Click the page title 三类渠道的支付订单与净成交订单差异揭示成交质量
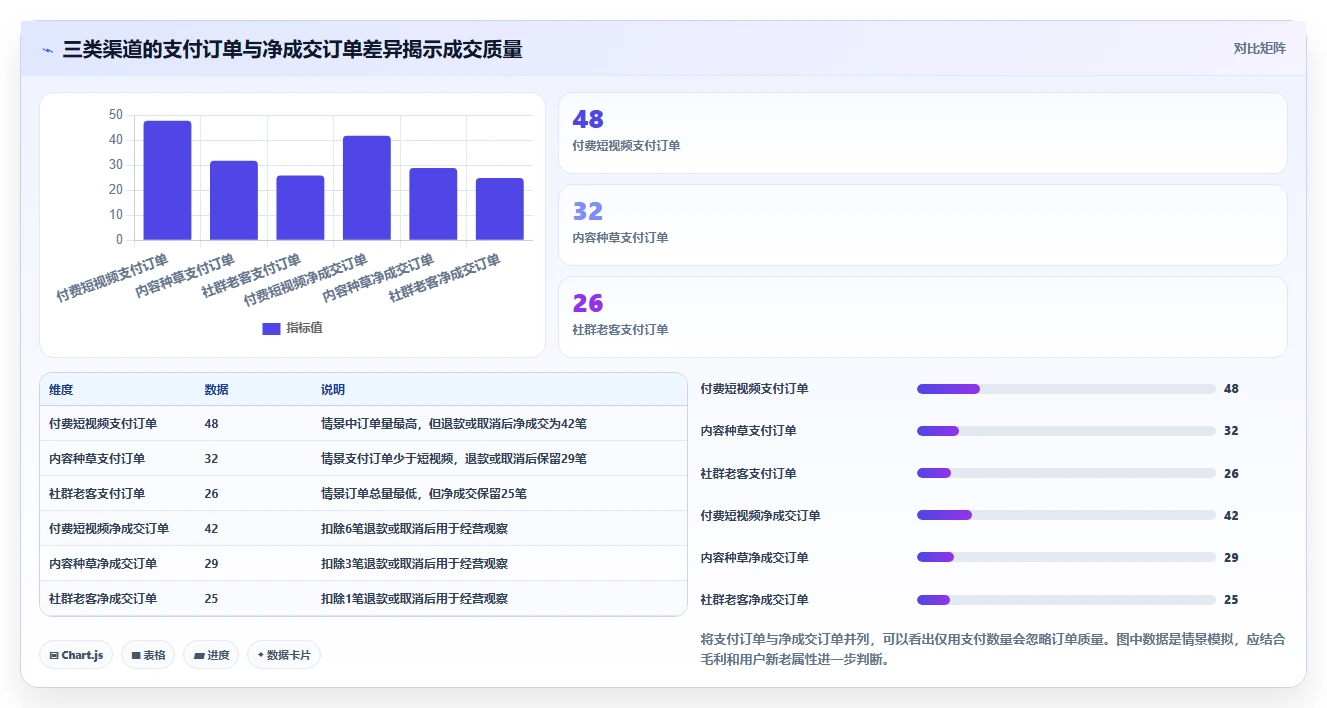The width and height of the screenshot is (1327, 708). pyautogui.click(x=292, y=49)
